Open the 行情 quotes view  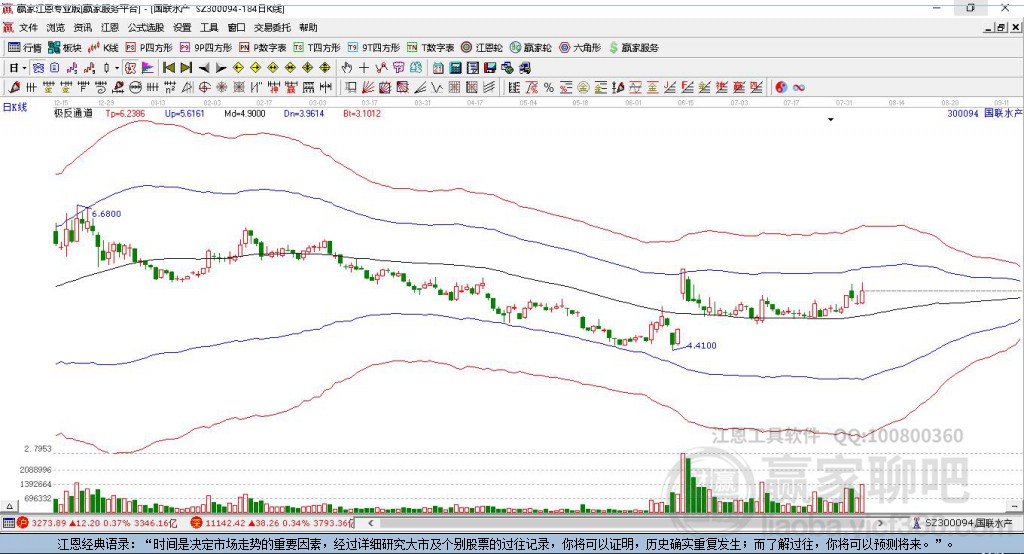coord(24,48)
